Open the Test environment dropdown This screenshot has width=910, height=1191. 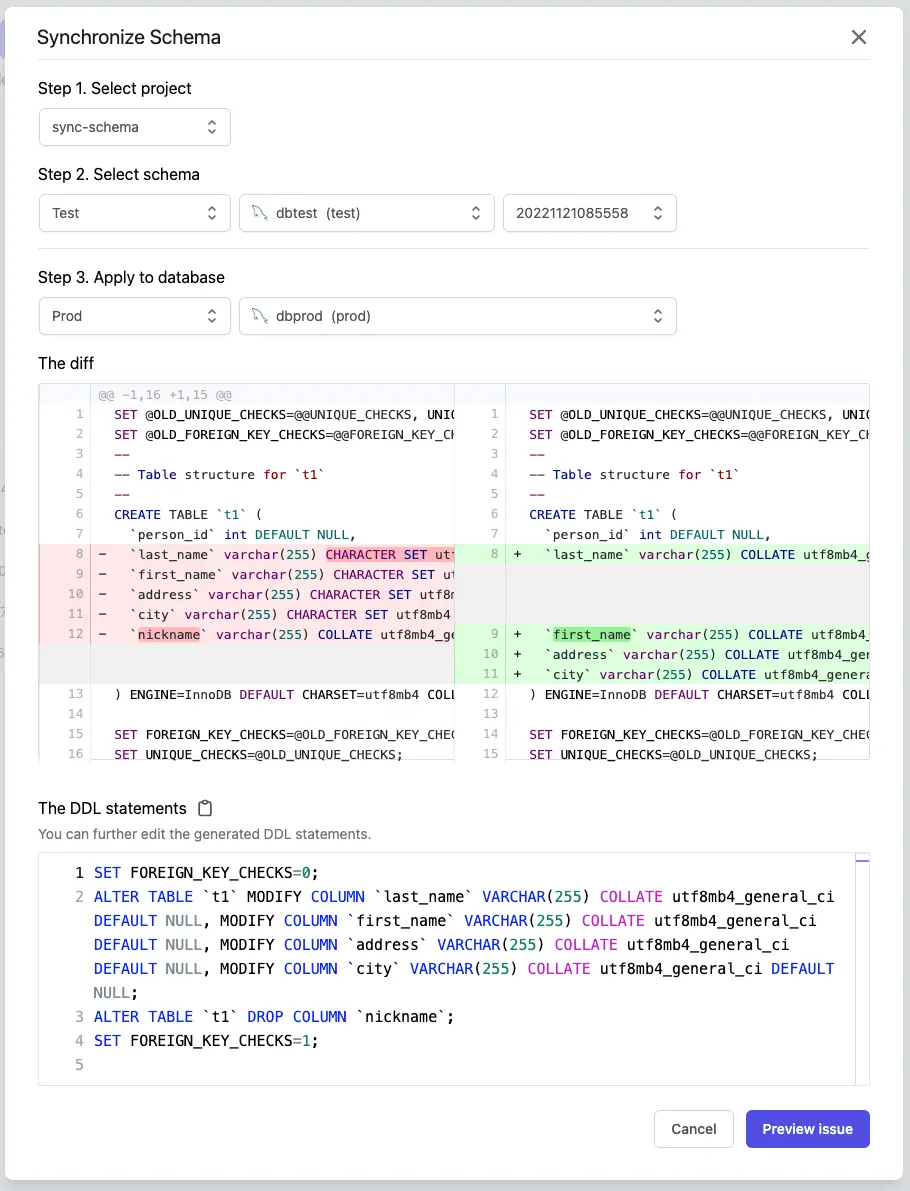[134, 213]
